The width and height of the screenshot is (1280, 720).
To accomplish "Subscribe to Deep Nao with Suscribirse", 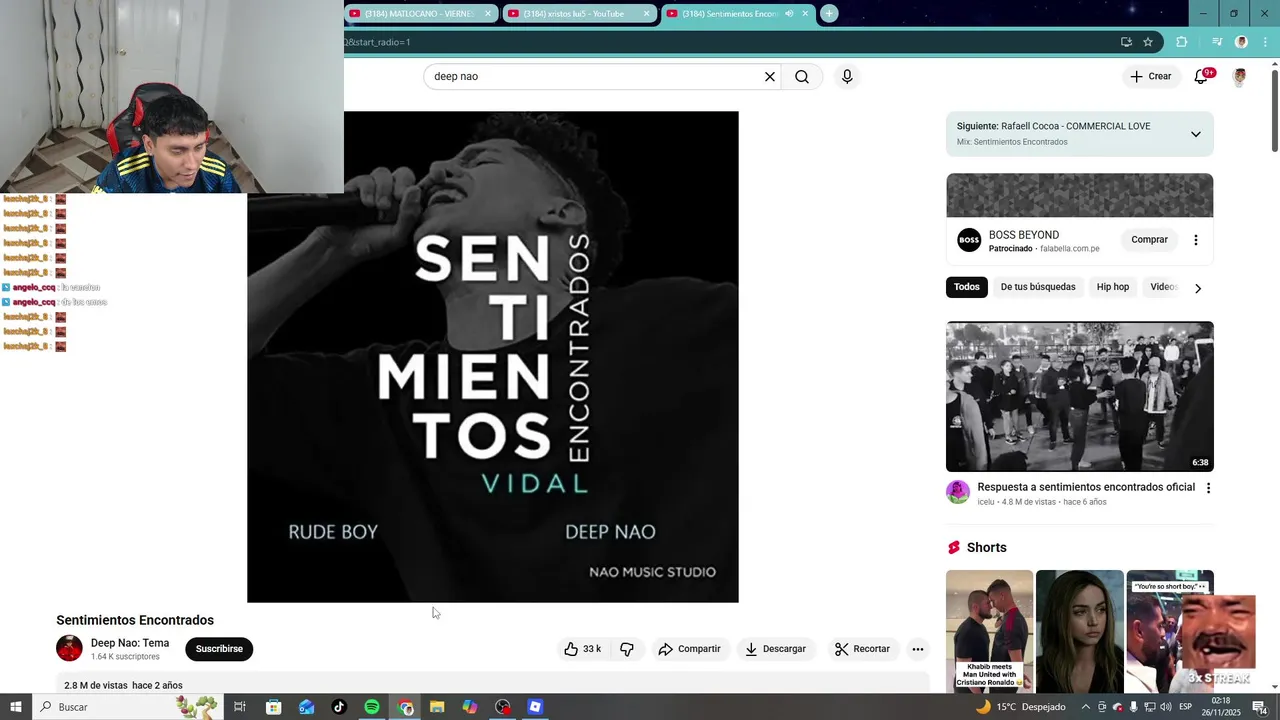I will [x=219, y=649].
